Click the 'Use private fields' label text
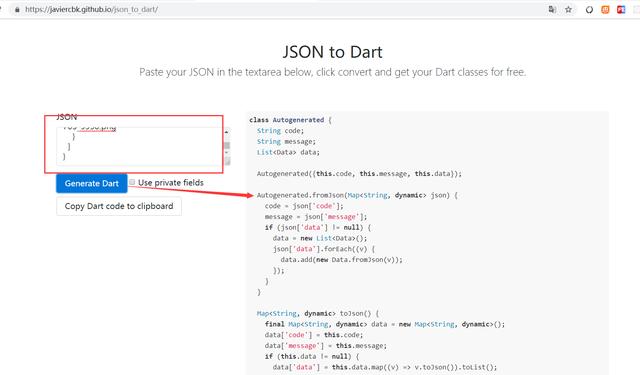Screen dimensions: 640x375 [171, 182]
